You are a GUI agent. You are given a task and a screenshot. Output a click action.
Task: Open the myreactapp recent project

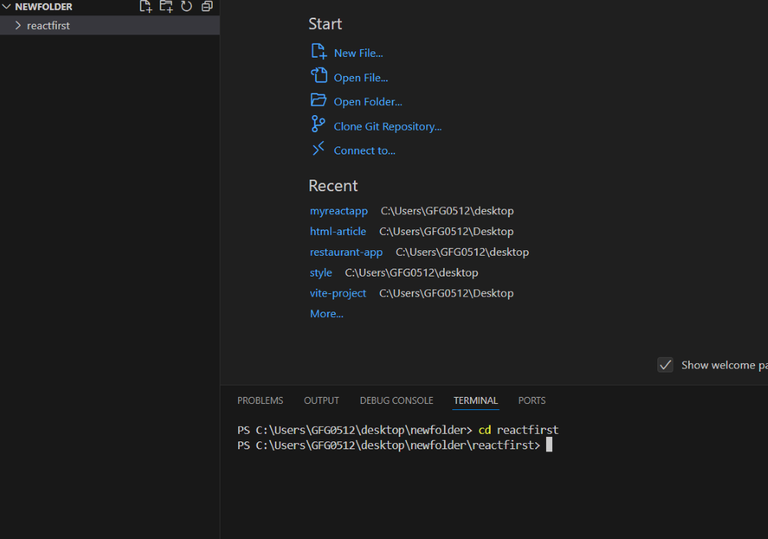tap(338, 211)
